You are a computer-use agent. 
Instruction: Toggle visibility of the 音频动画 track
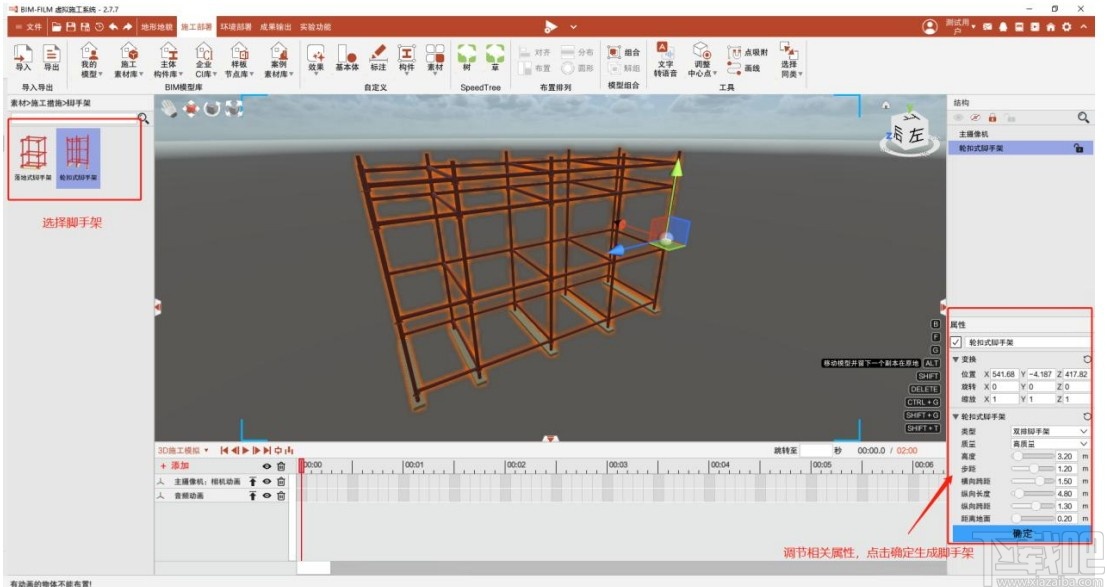(x=266, y=496)
